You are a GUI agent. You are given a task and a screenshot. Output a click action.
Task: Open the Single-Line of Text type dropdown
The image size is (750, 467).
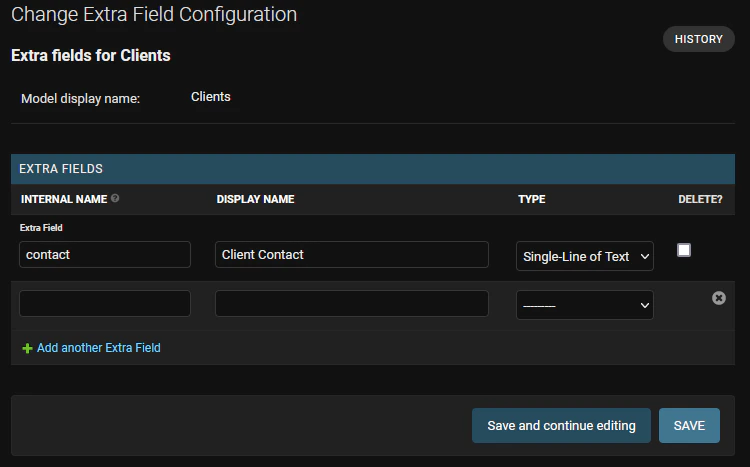click(x=585, y=256)
